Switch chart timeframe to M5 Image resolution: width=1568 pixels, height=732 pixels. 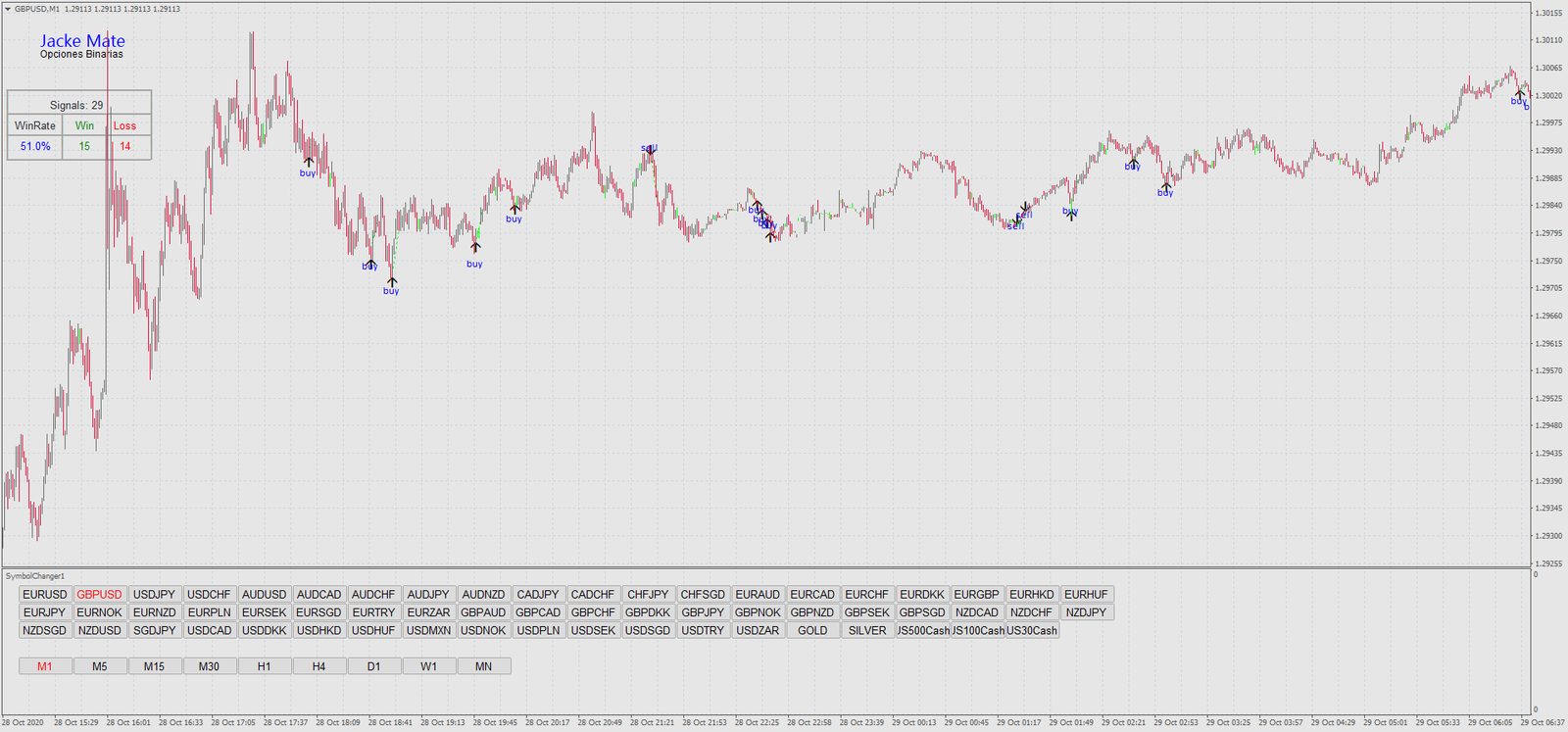[100, 666]
